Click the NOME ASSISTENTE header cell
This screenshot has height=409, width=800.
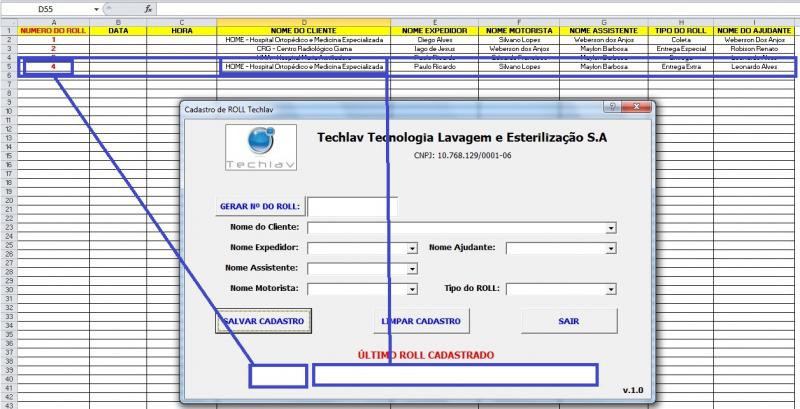click(604, 31)
